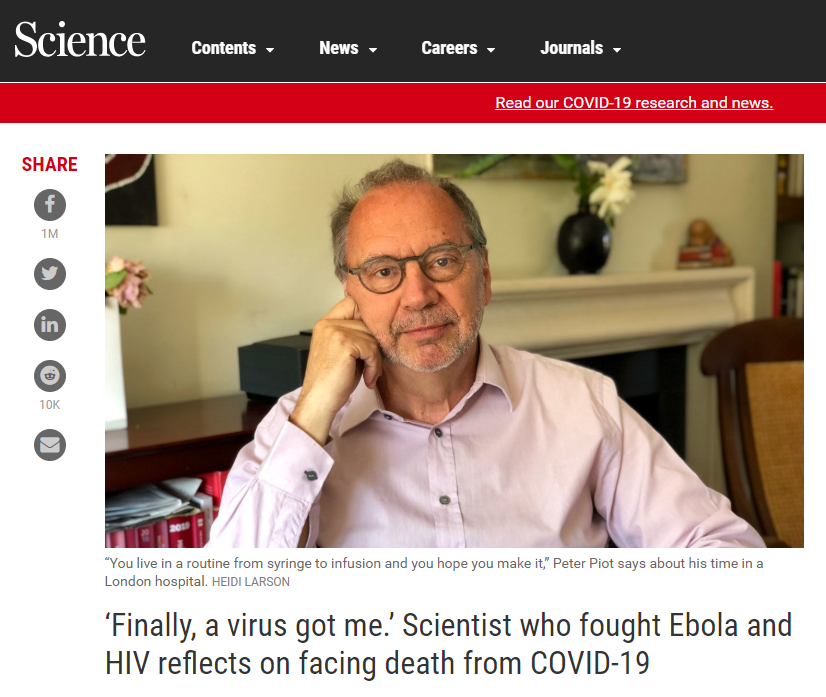Expand the Journals dropdown arrow
This screenshot has height=697, width=826.
click(617, 49)
